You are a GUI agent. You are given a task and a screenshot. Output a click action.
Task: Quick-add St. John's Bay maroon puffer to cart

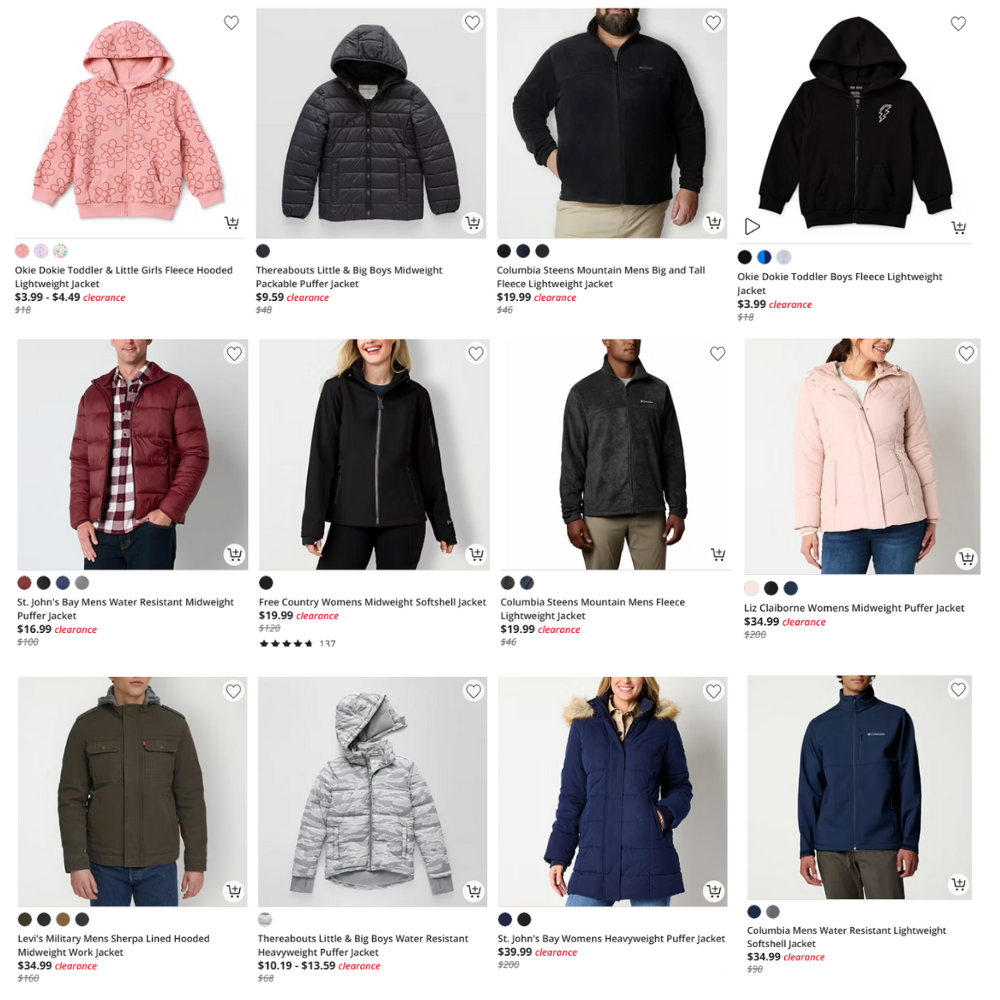click(x=235, y=554)
